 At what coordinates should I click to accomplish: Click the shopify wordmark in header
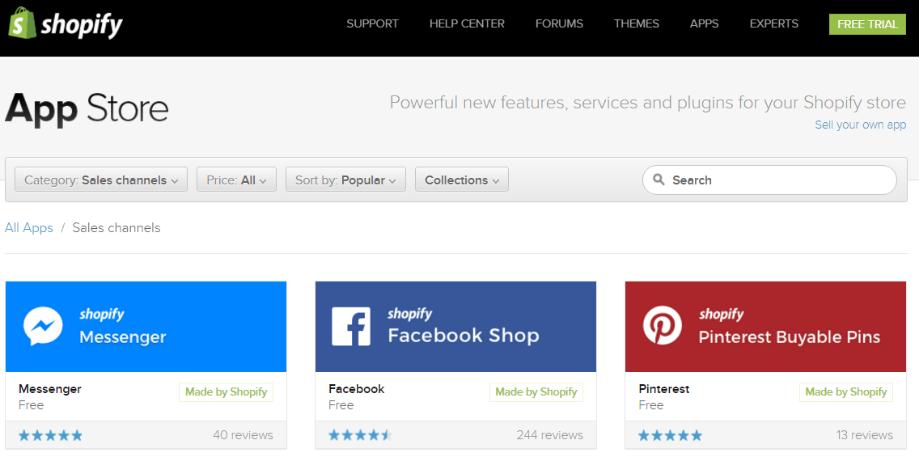[81, 25]
